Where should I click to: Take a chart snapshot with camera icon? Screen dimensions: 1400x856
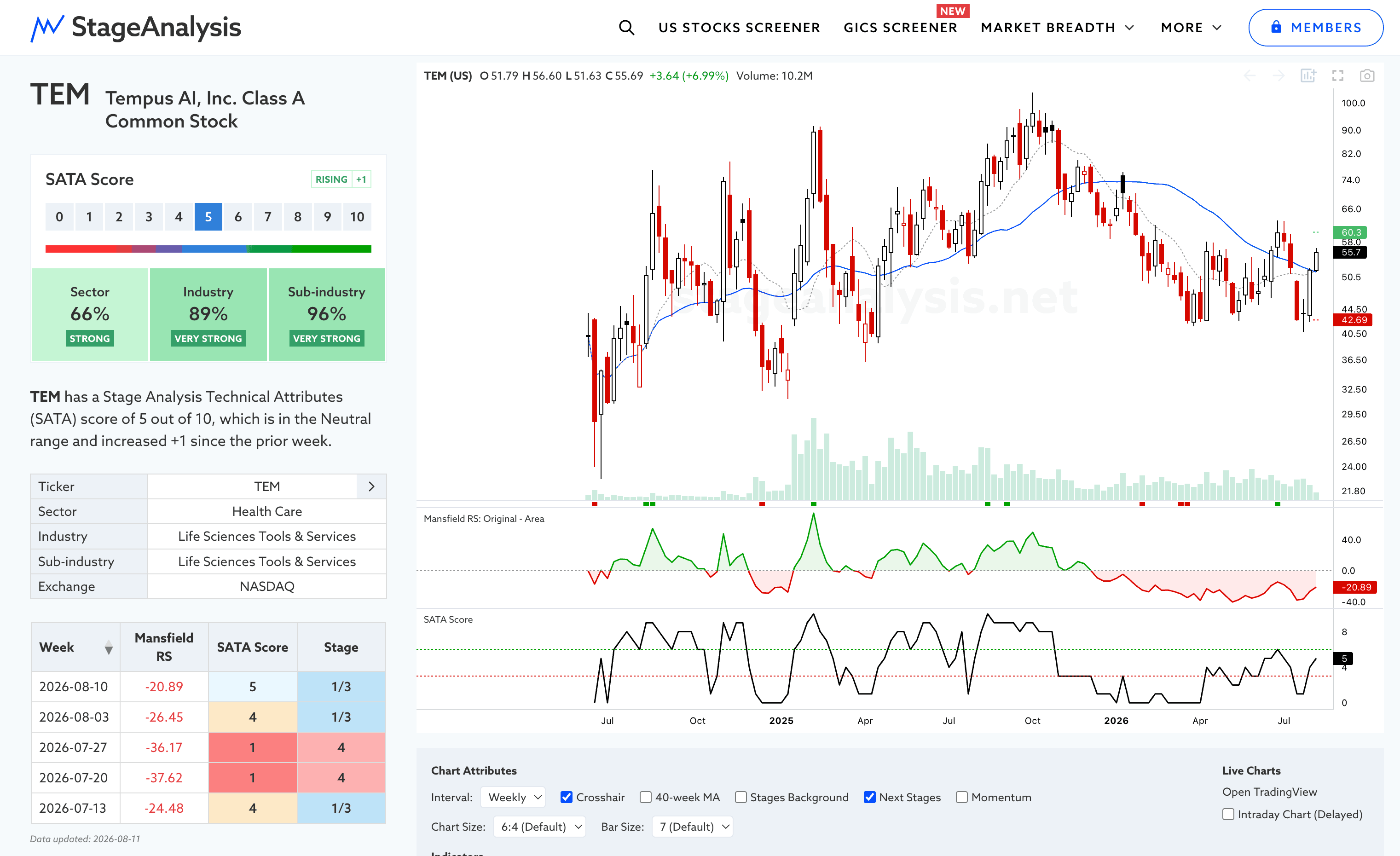1367,75
